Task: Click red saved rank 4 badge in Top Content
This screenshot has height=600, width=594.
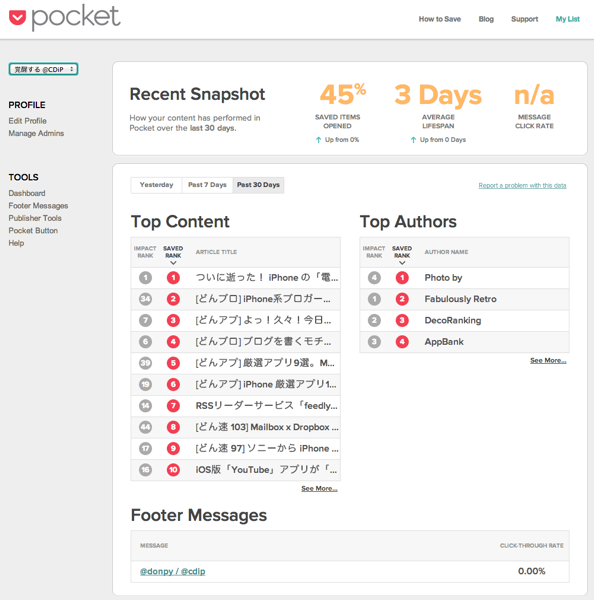Action: click(173, 342)
